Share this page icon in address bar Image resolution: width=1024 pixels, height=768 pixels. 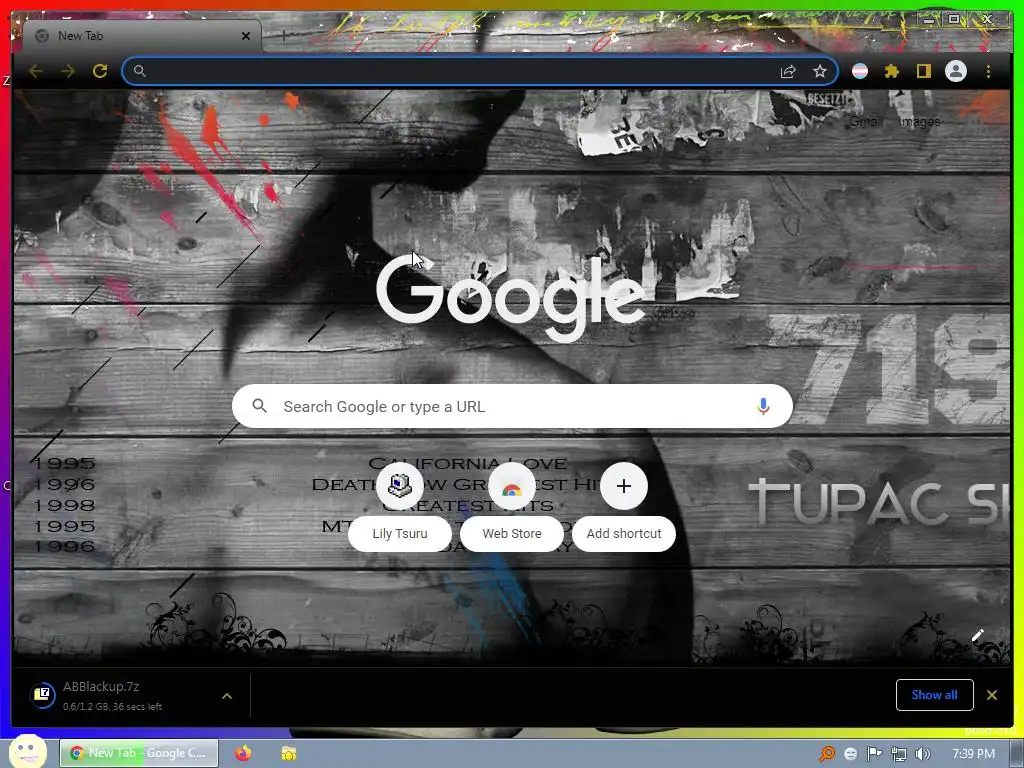click(788, 71)
